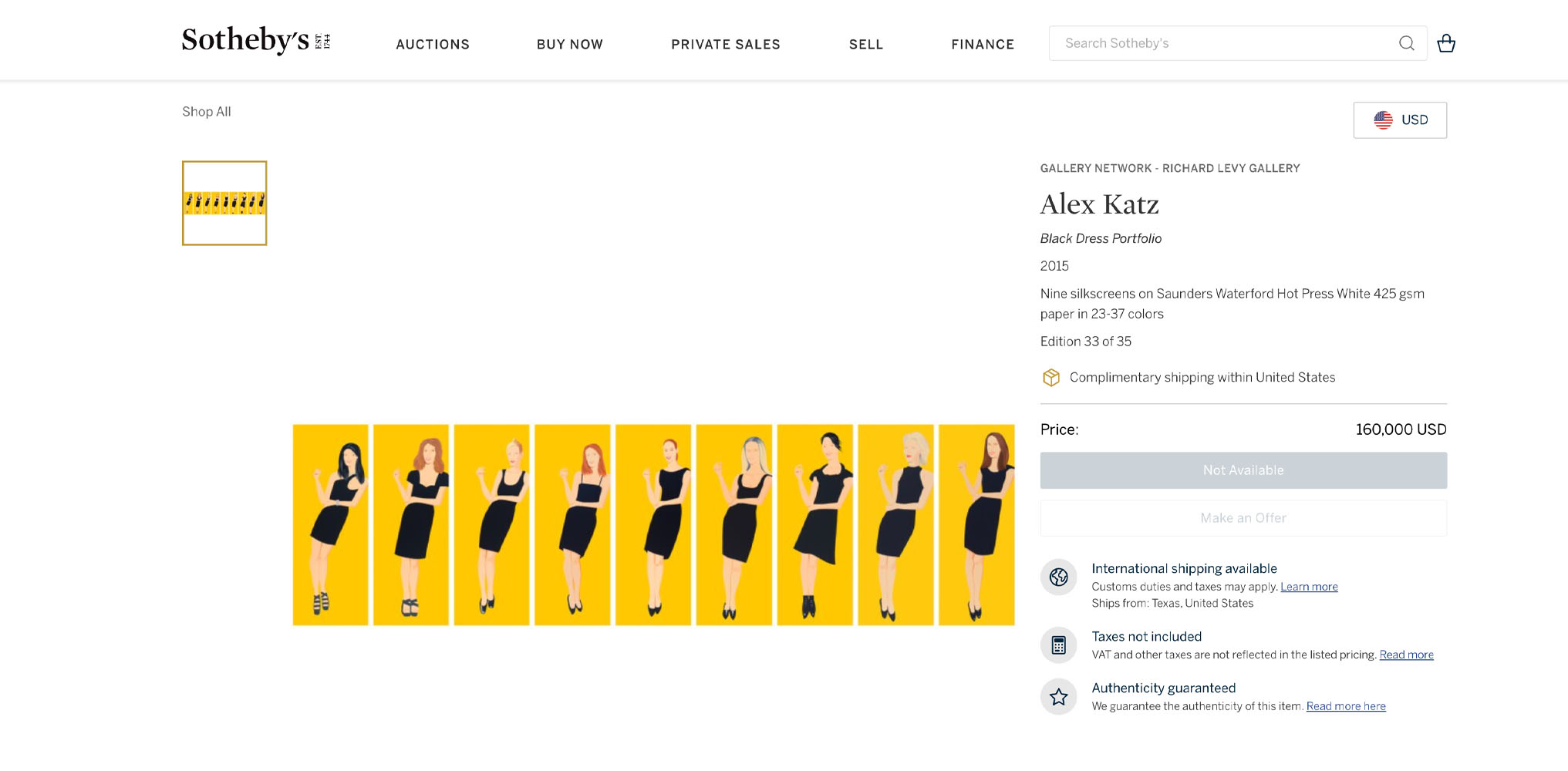This screenshot has height=771, width=1568.
Task: Follow the Read more here link
Action: [1346, 706]
